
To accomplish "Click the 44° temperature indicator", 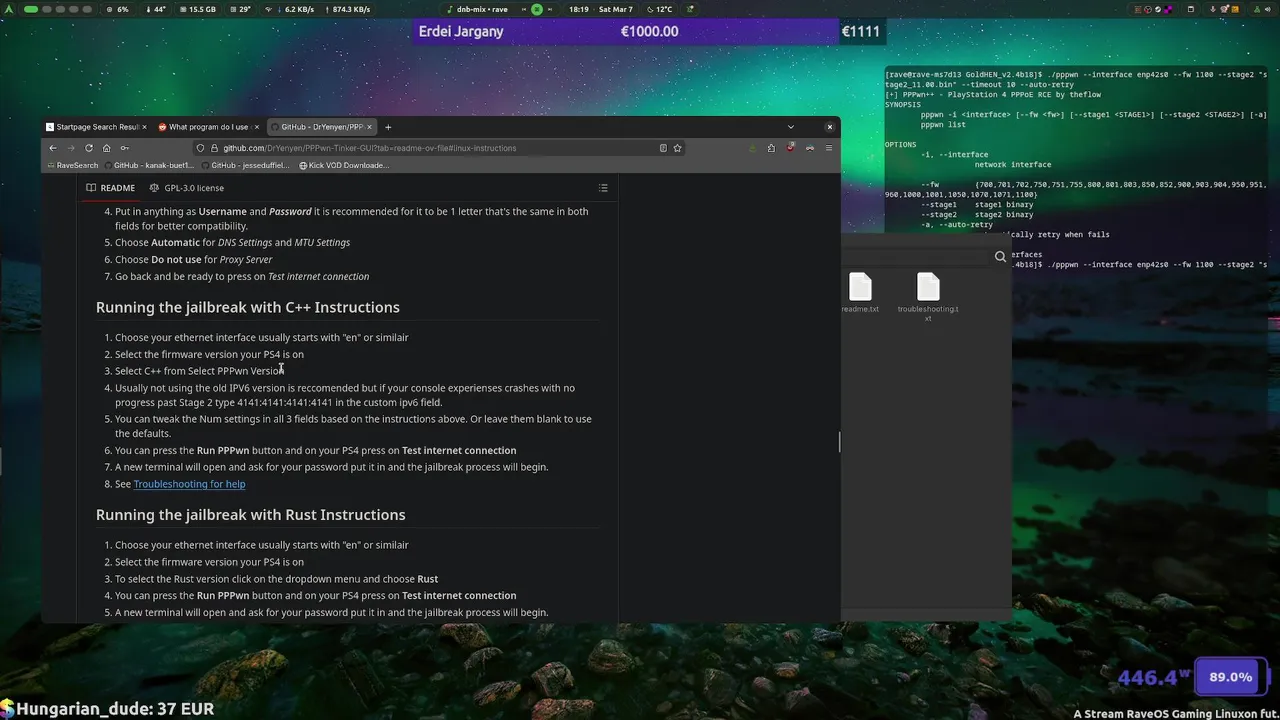I will click(x=157, y=9).
